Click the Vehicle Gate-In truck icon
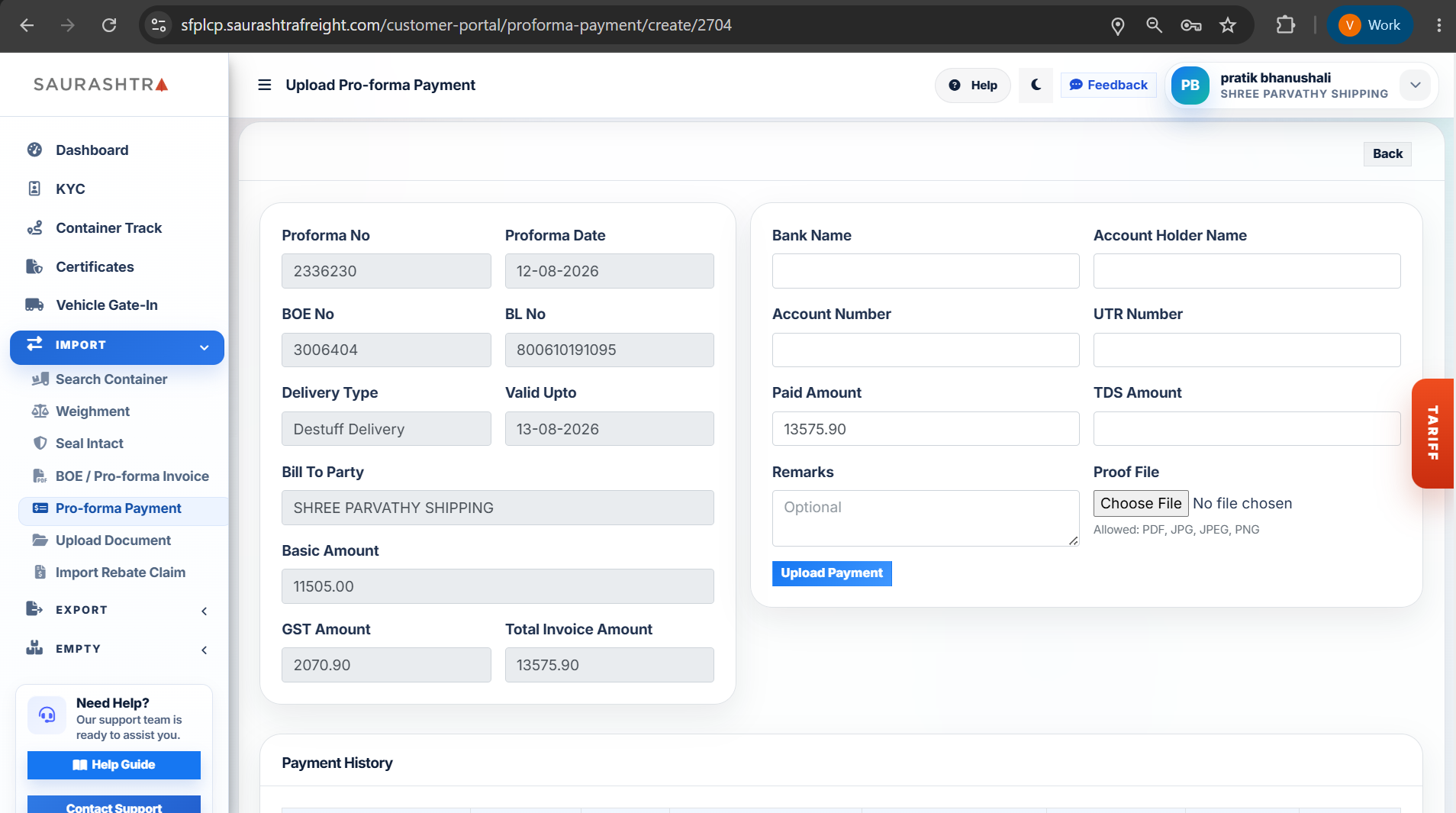 [34, 305]
